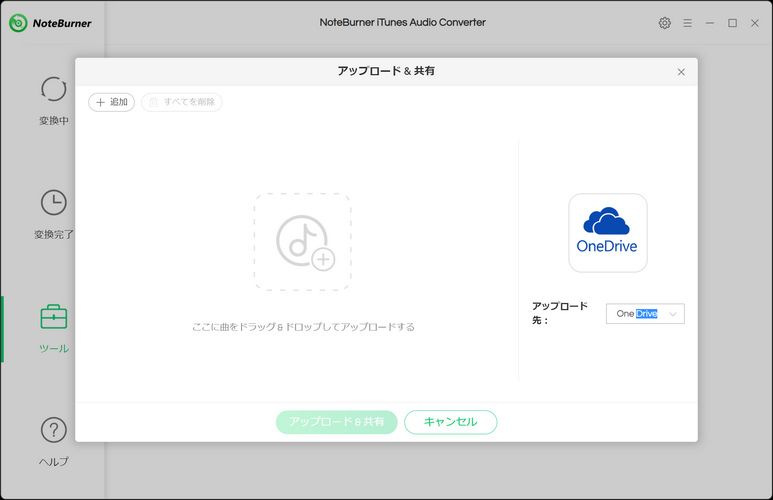Viewport: 773px width, 500px height.
Task: Open the 変換中 converting section
Action: [x=54, y=101]
